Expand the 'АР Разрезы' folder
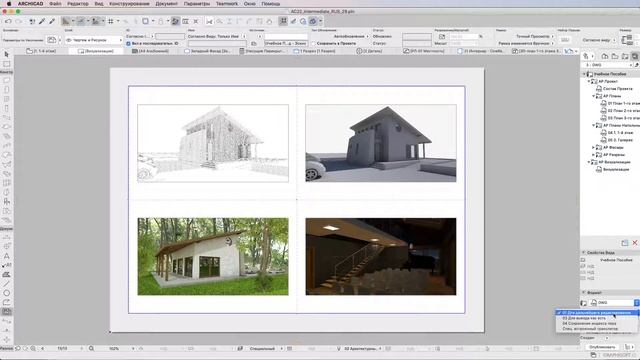 tap(593, 155)
